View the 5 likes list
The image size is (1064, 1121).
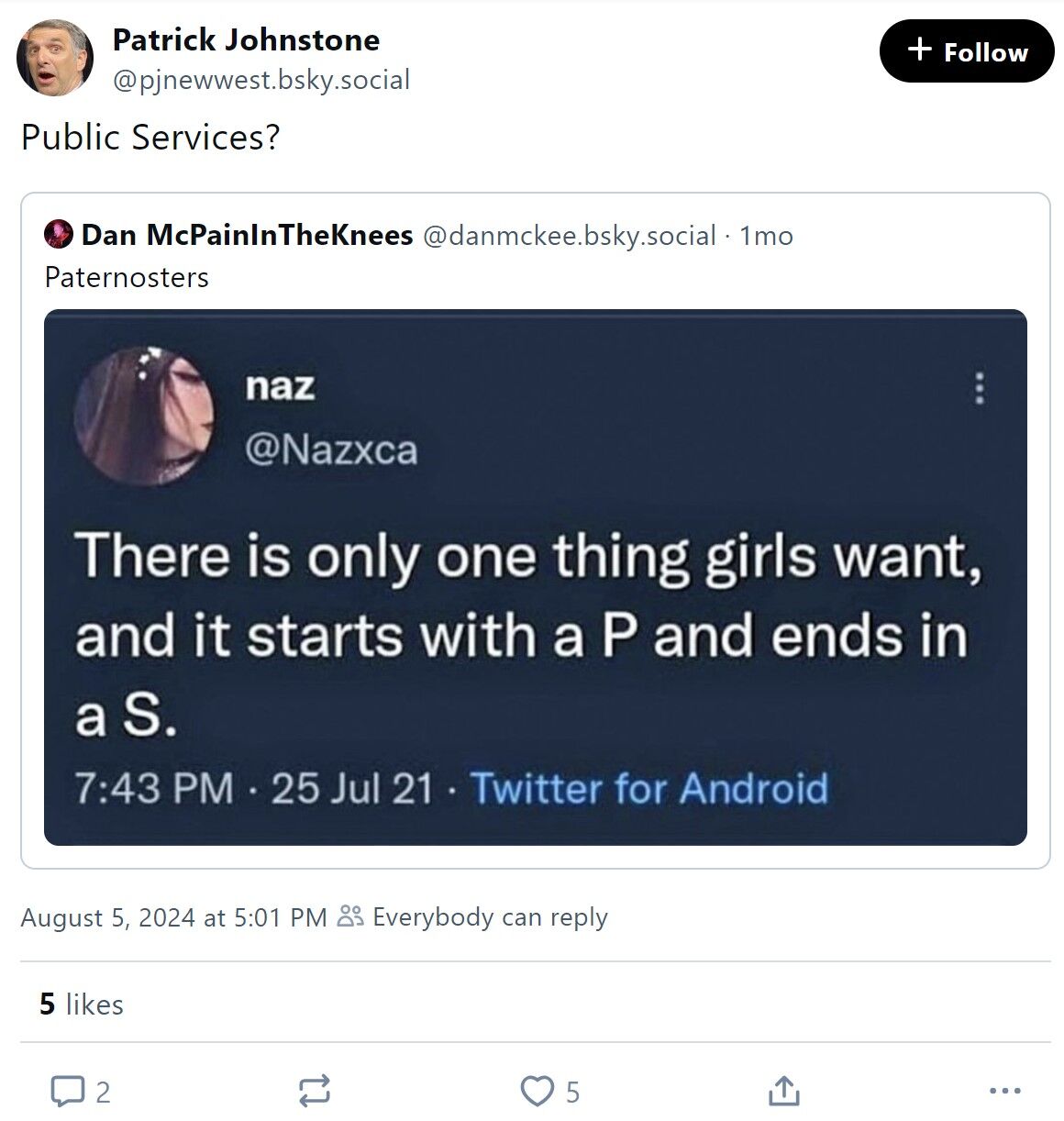[81, 1004]
